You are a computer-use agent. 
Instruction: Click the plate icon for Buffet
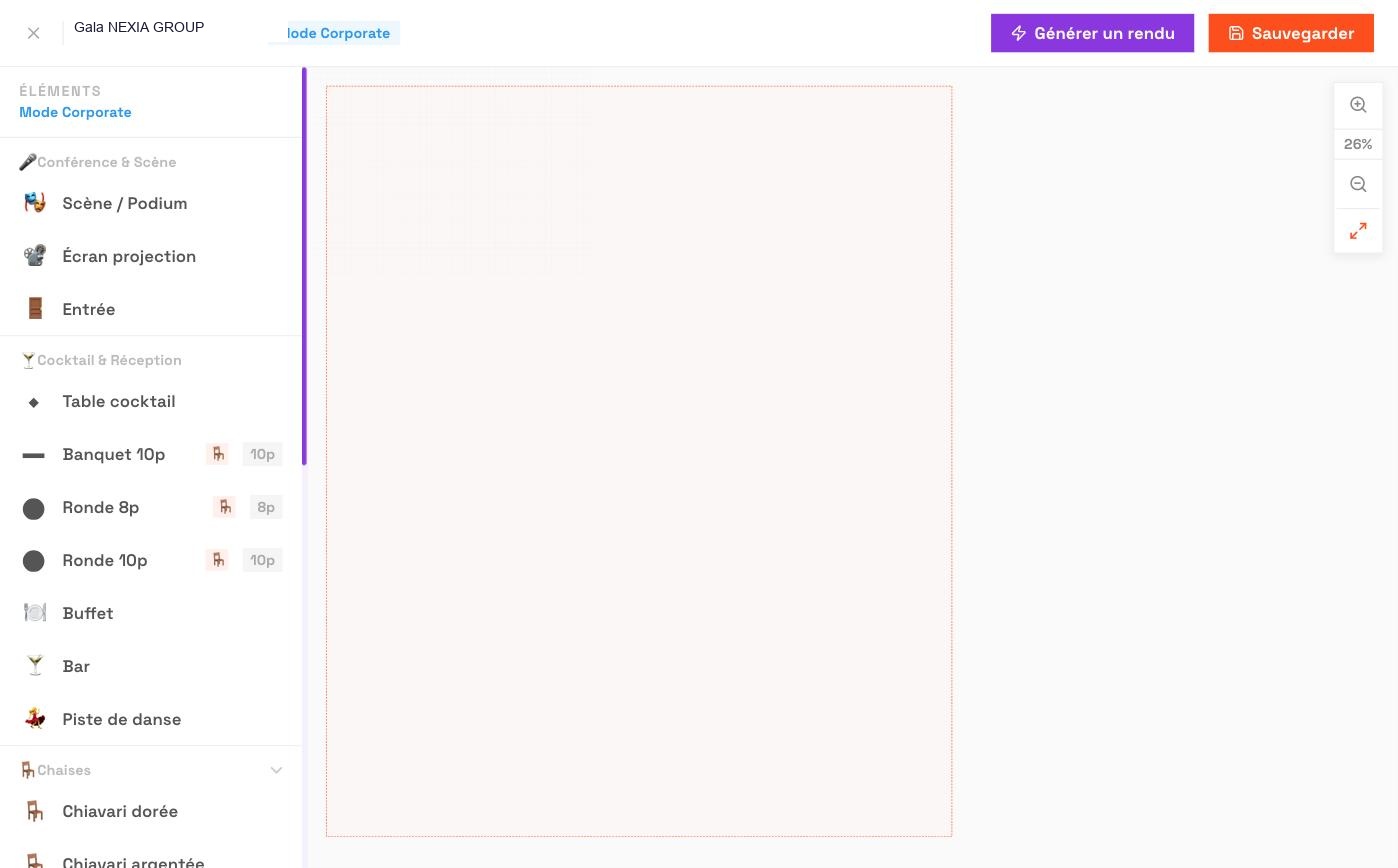pyautogui.click(x=35, y=613)
